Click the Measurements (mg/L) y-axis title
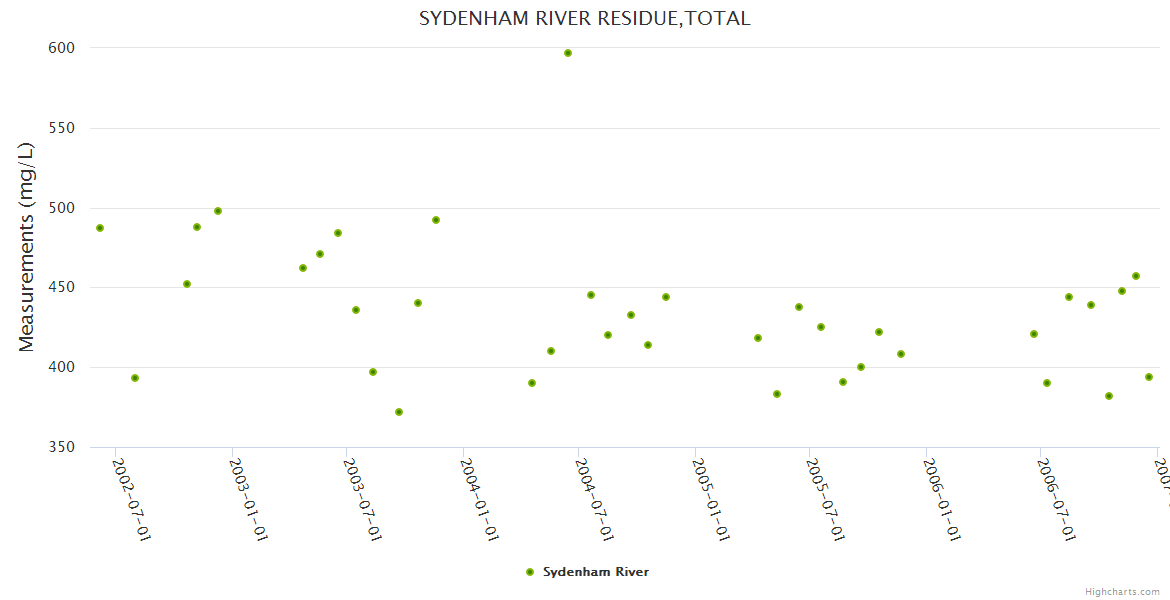The height and width of the screenshot is (600, 1170). click(x=27, y=247)
